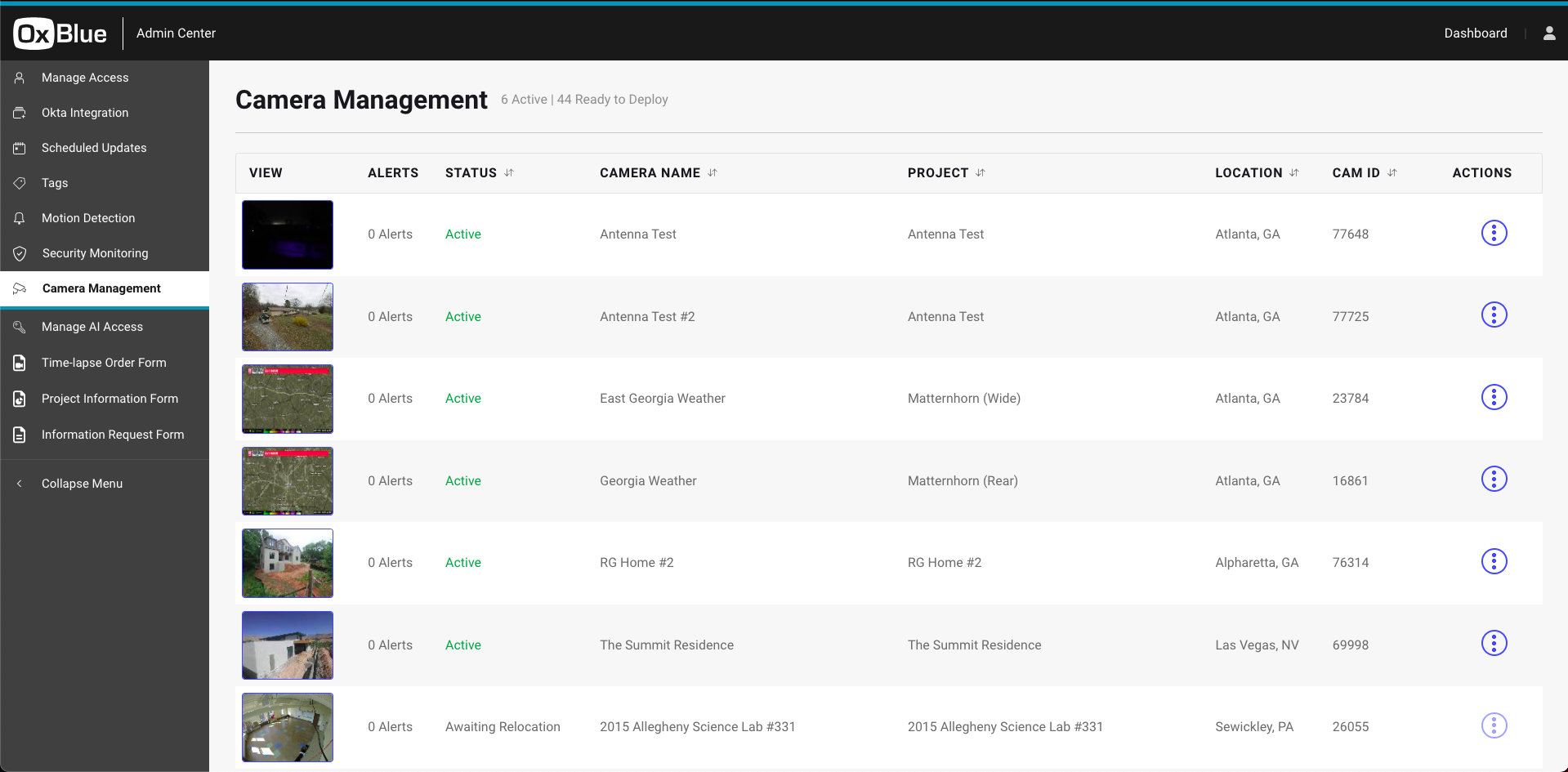Image resolution: width=1568 pixels, height=772 pixels.
Task: Click the Security Monitoring shield icon
Action: [x=20, y=253]
